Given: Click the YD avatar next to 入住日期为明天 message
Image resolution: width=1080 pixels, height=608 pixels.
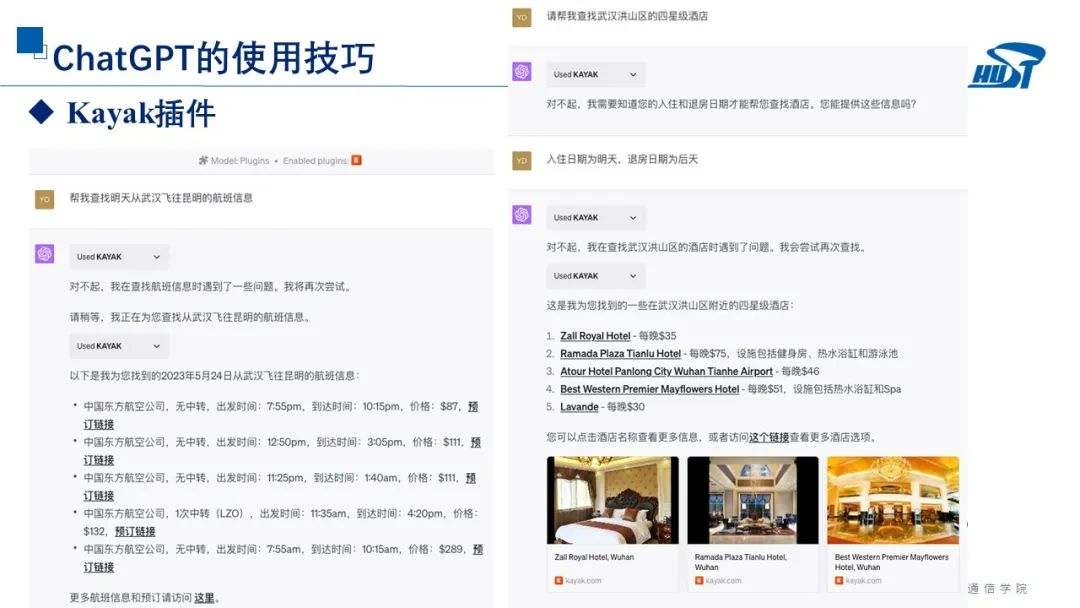Looking at the screenshot, I should click(x=521, y=160).
